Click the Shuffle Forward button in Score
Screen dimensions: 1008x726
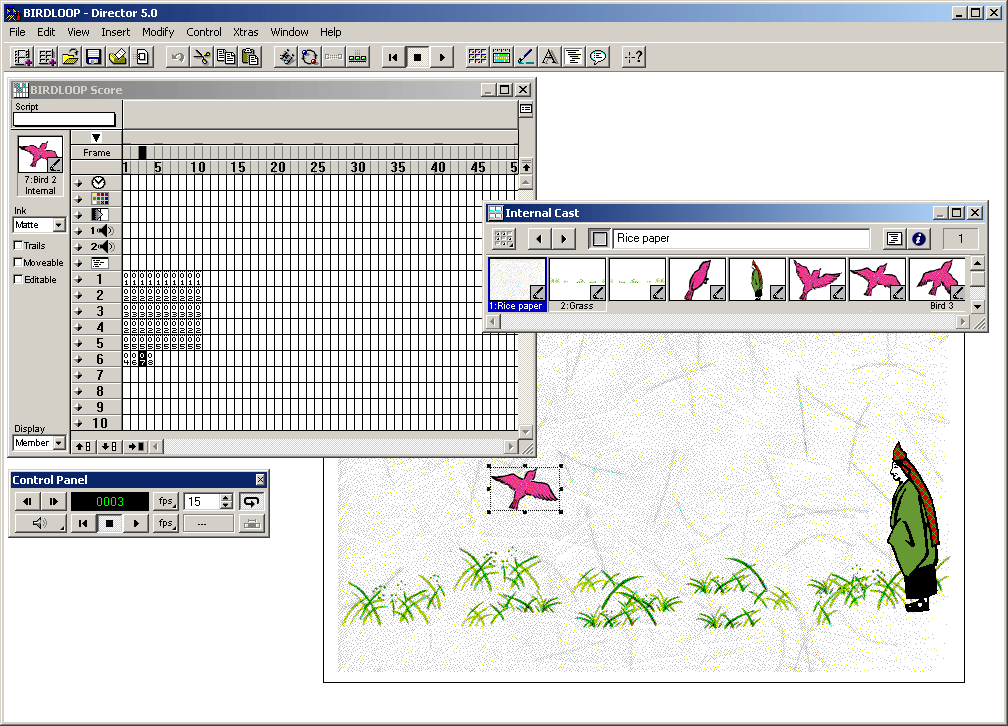click(109, 446)
